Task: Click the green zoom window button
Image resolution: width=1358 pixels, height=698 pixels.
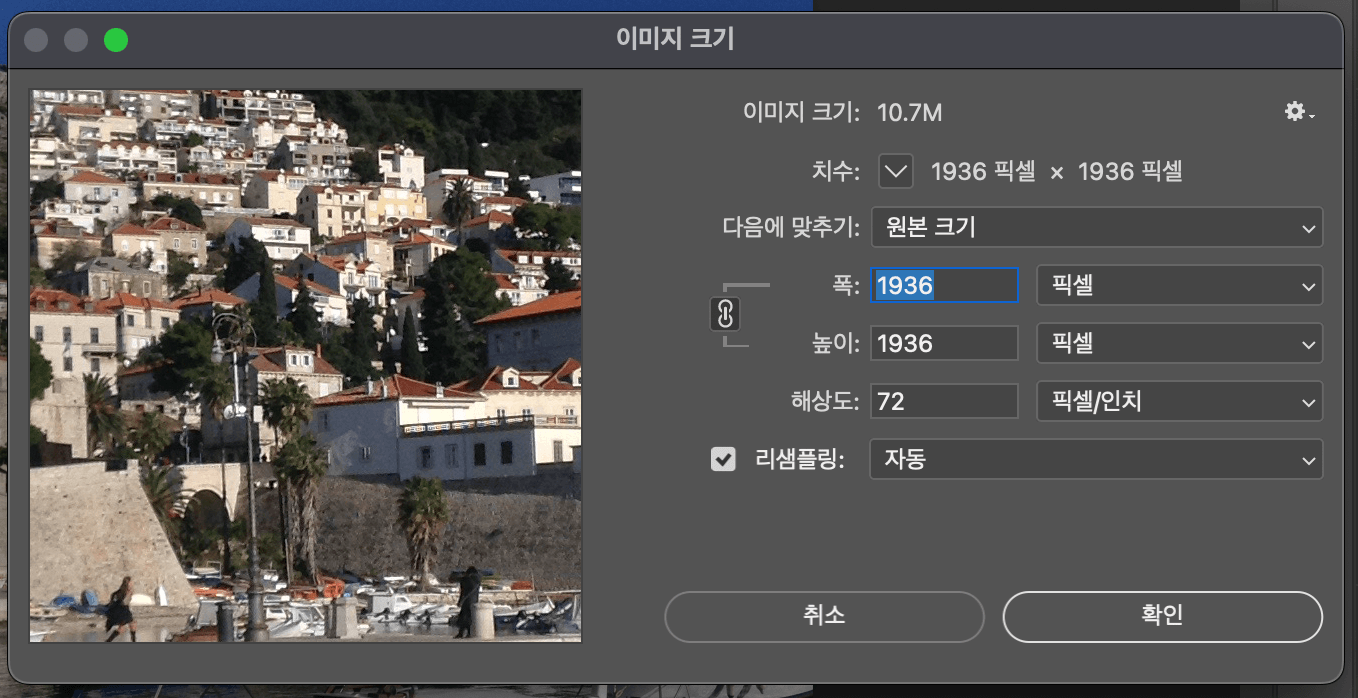Action: [x=116, y=40]
